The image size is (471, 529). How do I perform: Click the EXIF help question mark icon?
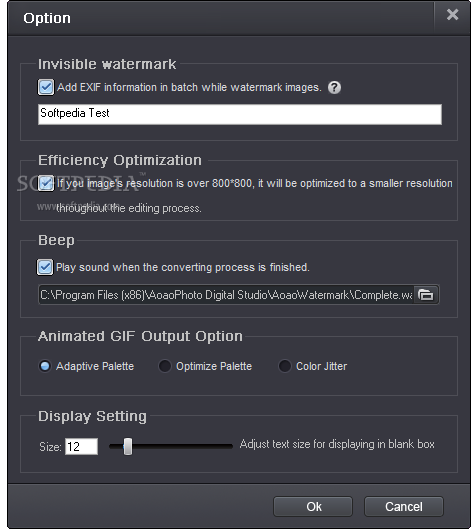click(334, 87)
